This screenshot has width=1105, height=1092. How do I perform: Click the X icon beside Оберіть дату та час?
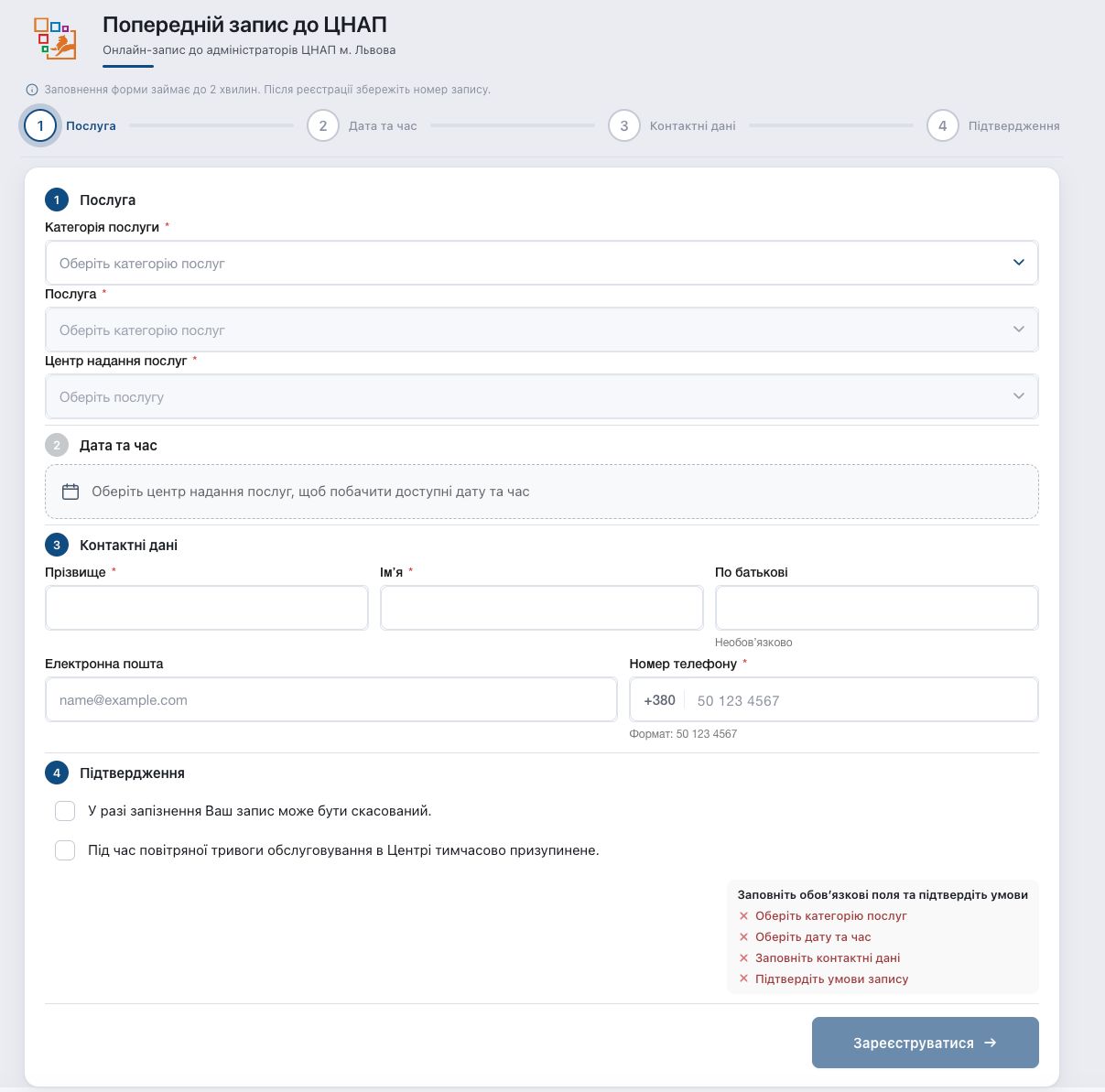743,936
